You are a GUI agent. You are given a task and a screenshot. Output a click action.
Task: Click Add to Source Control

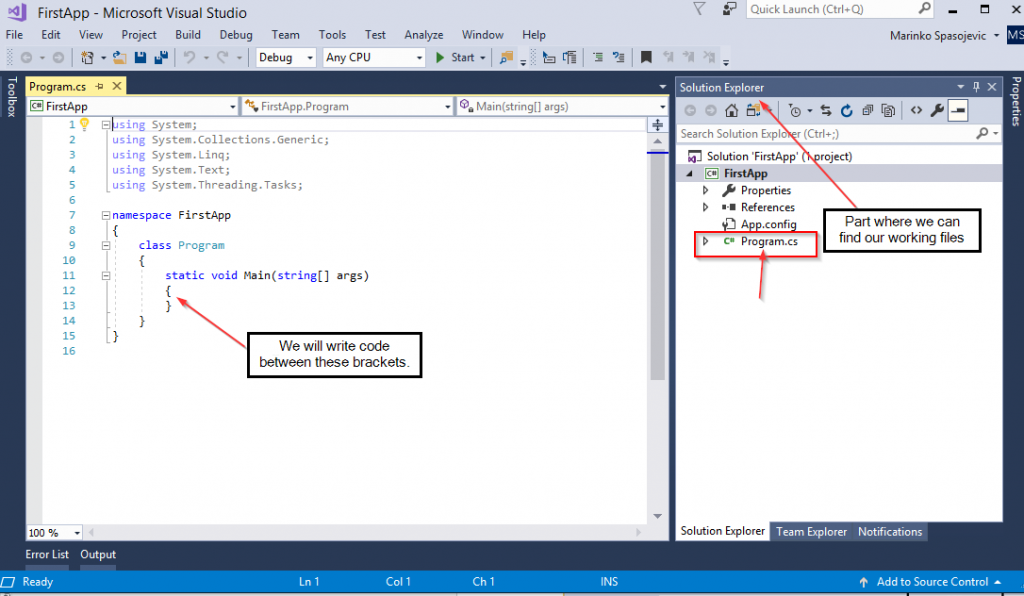[932, 582]
